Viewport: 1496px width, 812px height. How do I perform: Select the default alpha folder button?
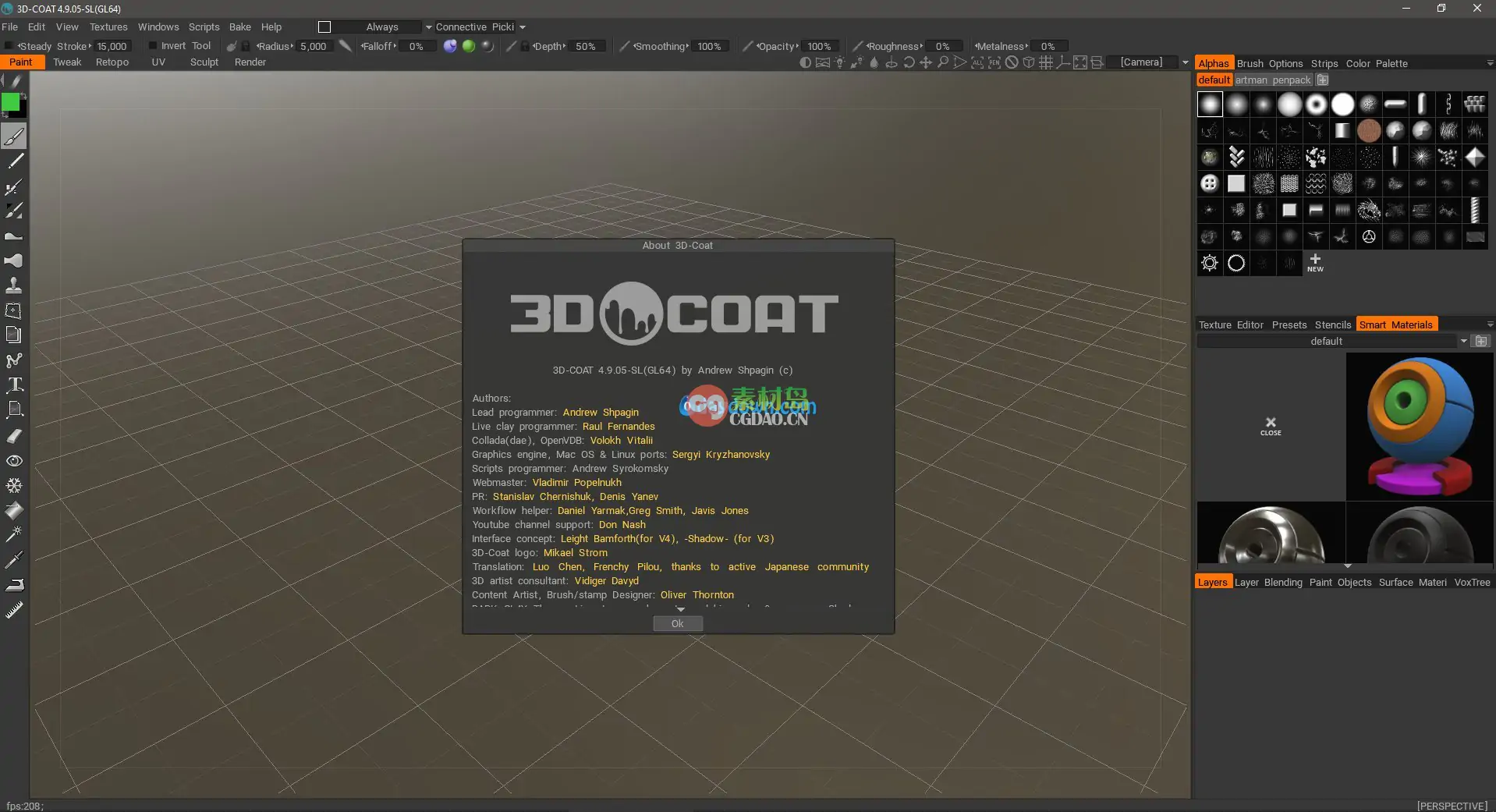tap(1214, 80)
